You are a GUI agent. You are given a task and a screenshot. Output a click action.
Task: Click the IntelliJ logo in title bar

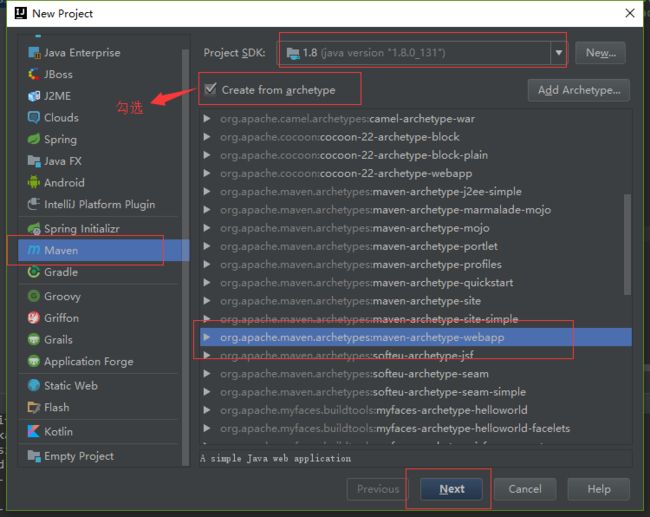tap(20, 13)
